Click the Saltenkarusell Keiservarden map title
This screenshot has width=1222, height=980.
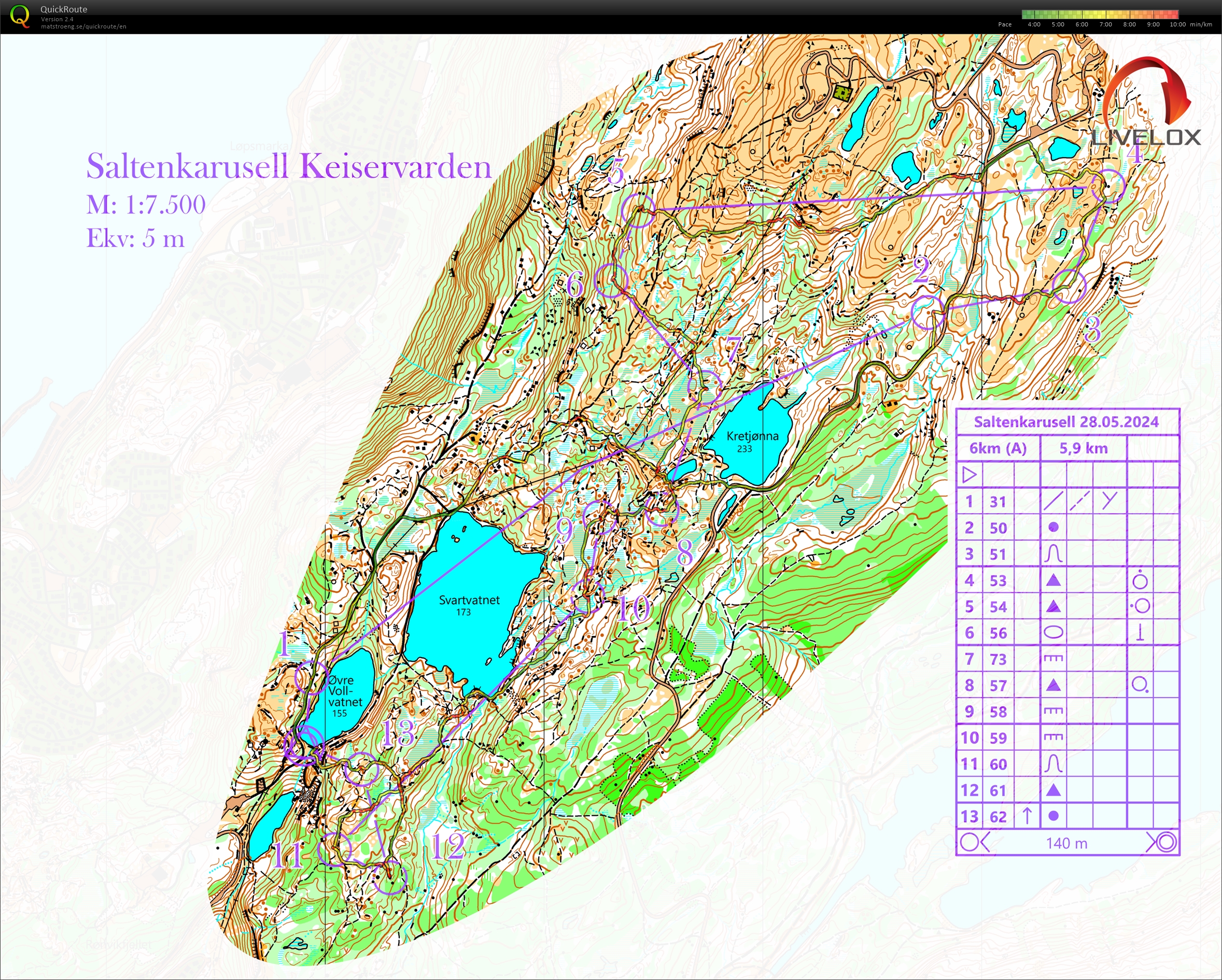288,166
